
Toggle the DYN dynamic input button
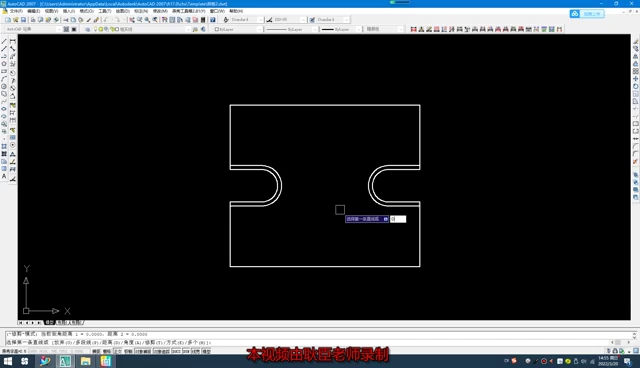pyautogui.click(x=186, y=351)
